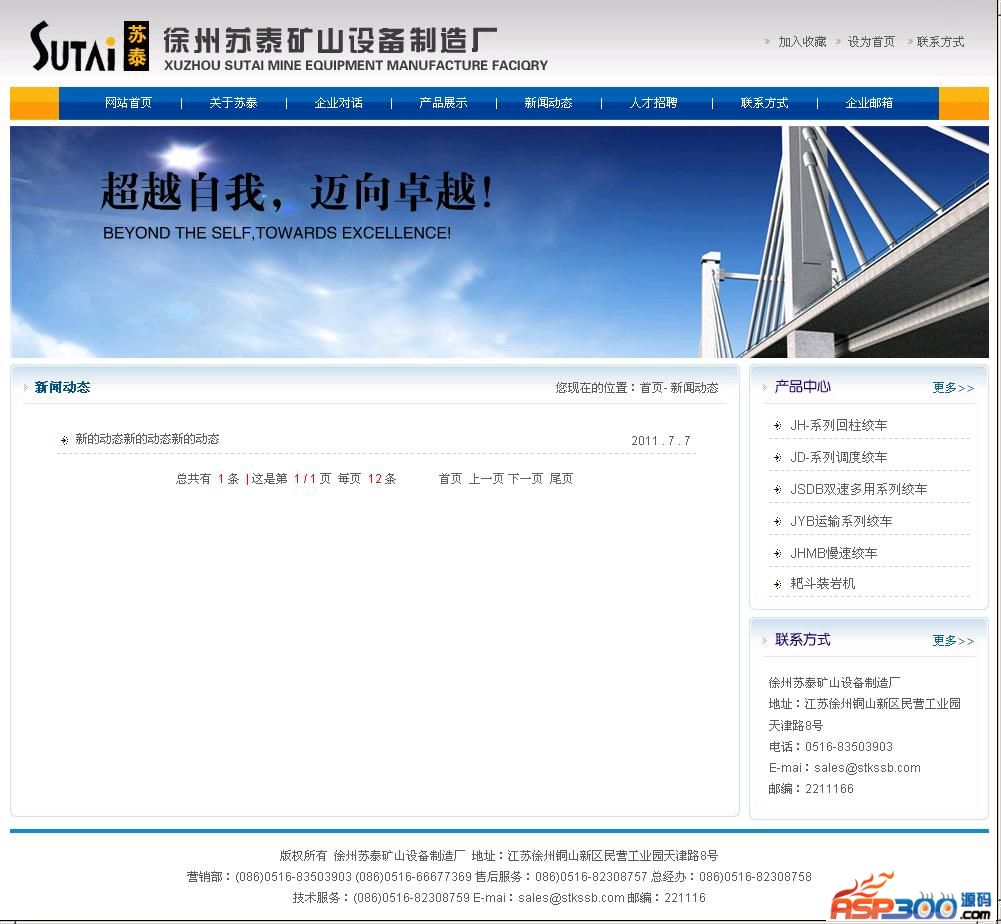
Task: Click sidebar email sales@stkssb.com
Action: tap(868, 768)
